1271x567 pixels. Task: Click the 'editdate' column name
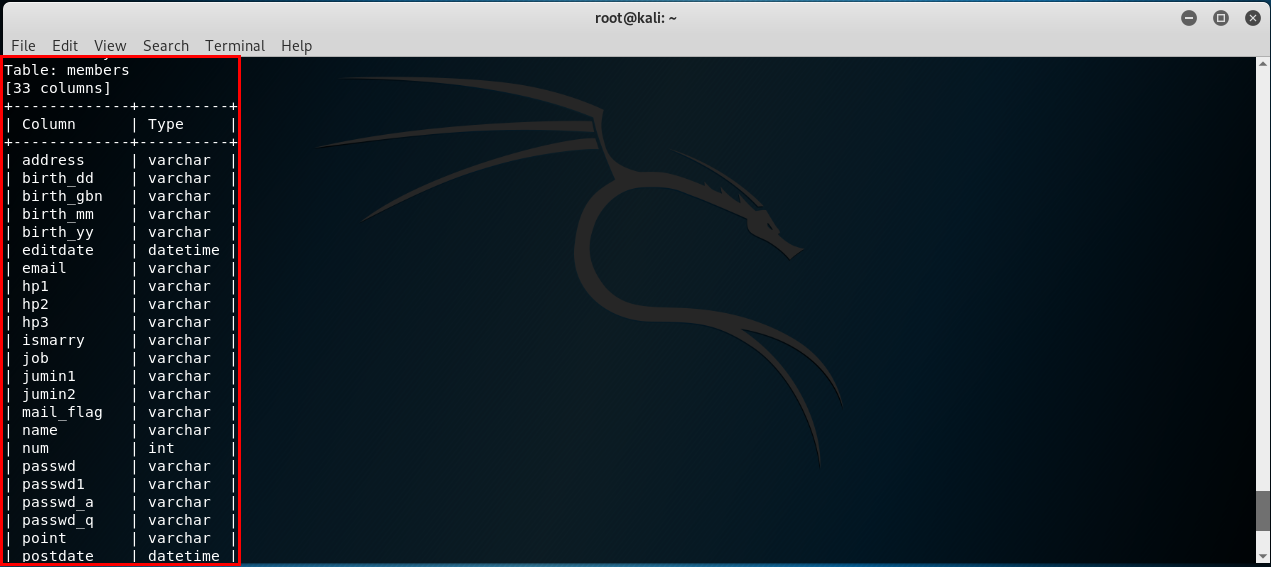coord(58,250)
